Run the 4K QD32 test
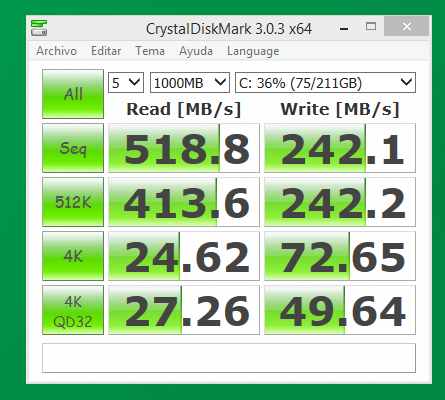 (73, 310)
